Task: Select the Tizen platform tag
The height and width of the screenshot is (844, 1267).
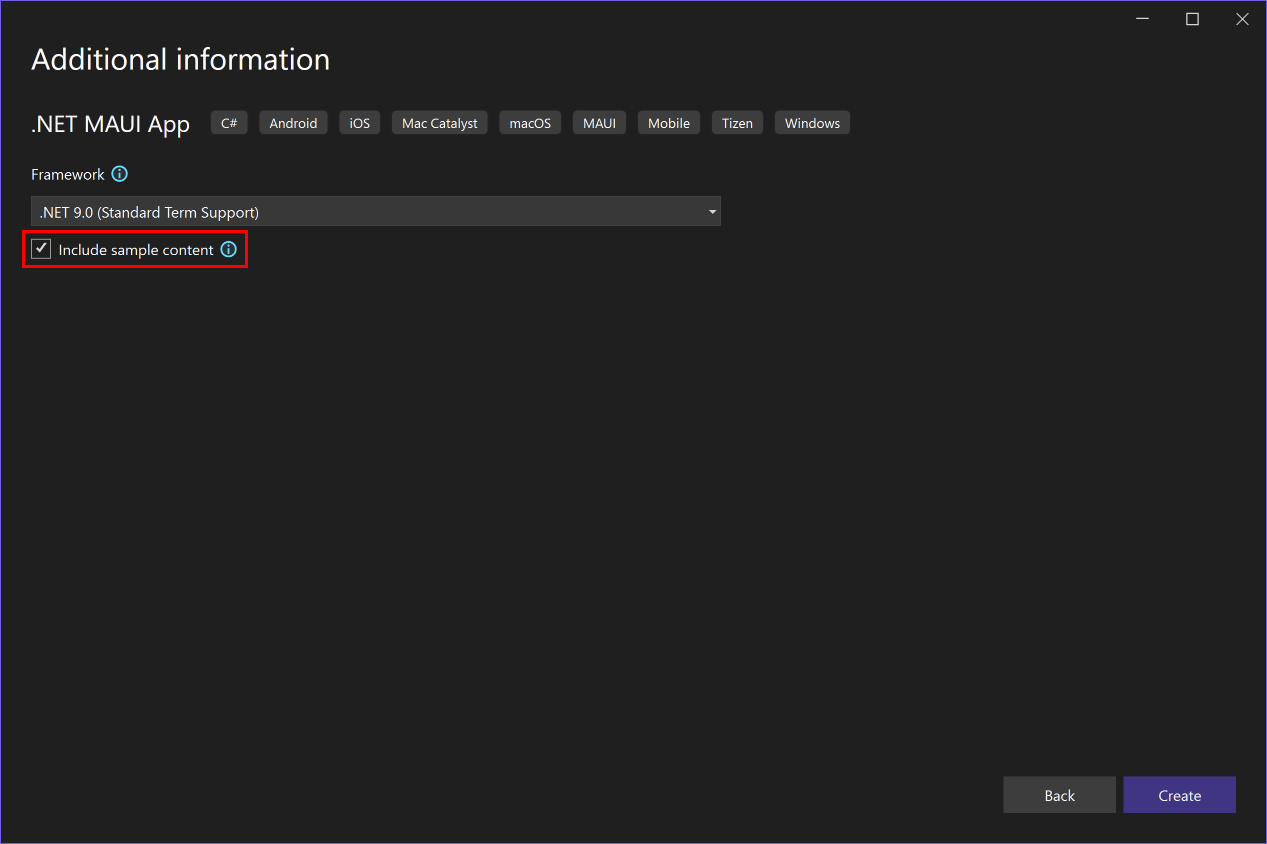Action: pyautogui.click(x=737, y=122)
